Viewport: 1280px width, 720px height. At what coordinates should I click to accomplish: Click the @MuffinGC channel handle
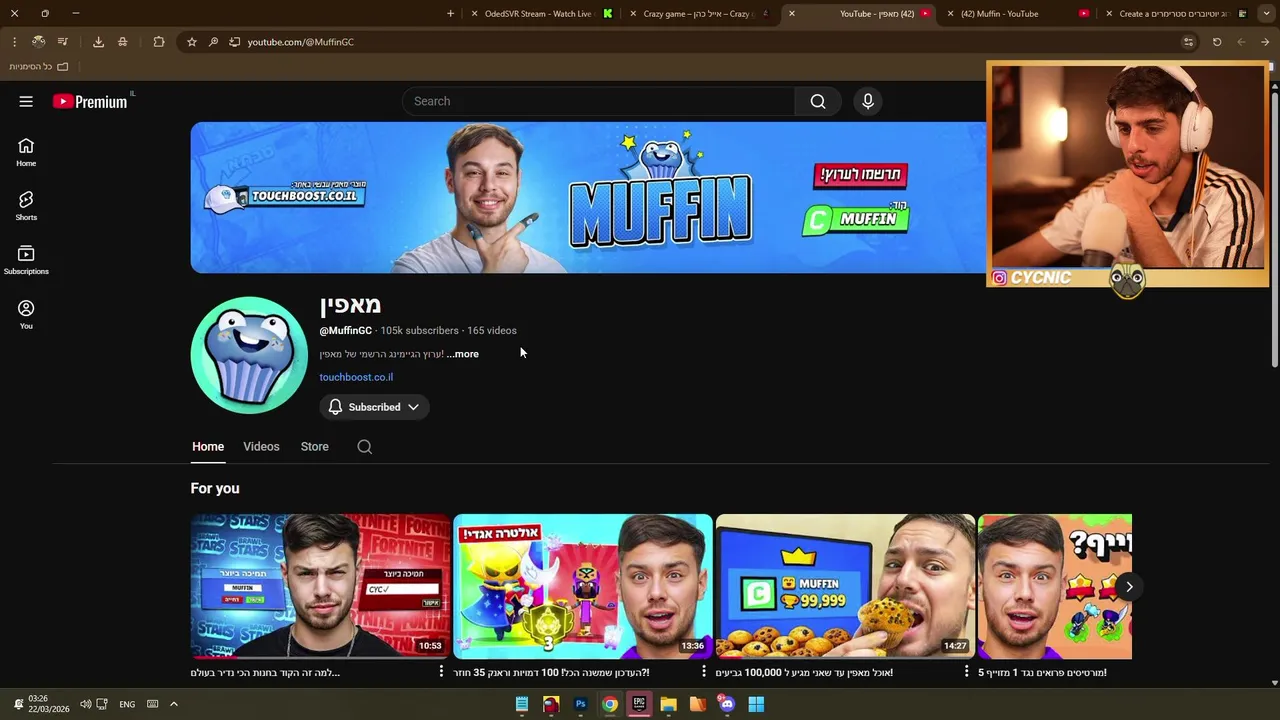point(346,331)
